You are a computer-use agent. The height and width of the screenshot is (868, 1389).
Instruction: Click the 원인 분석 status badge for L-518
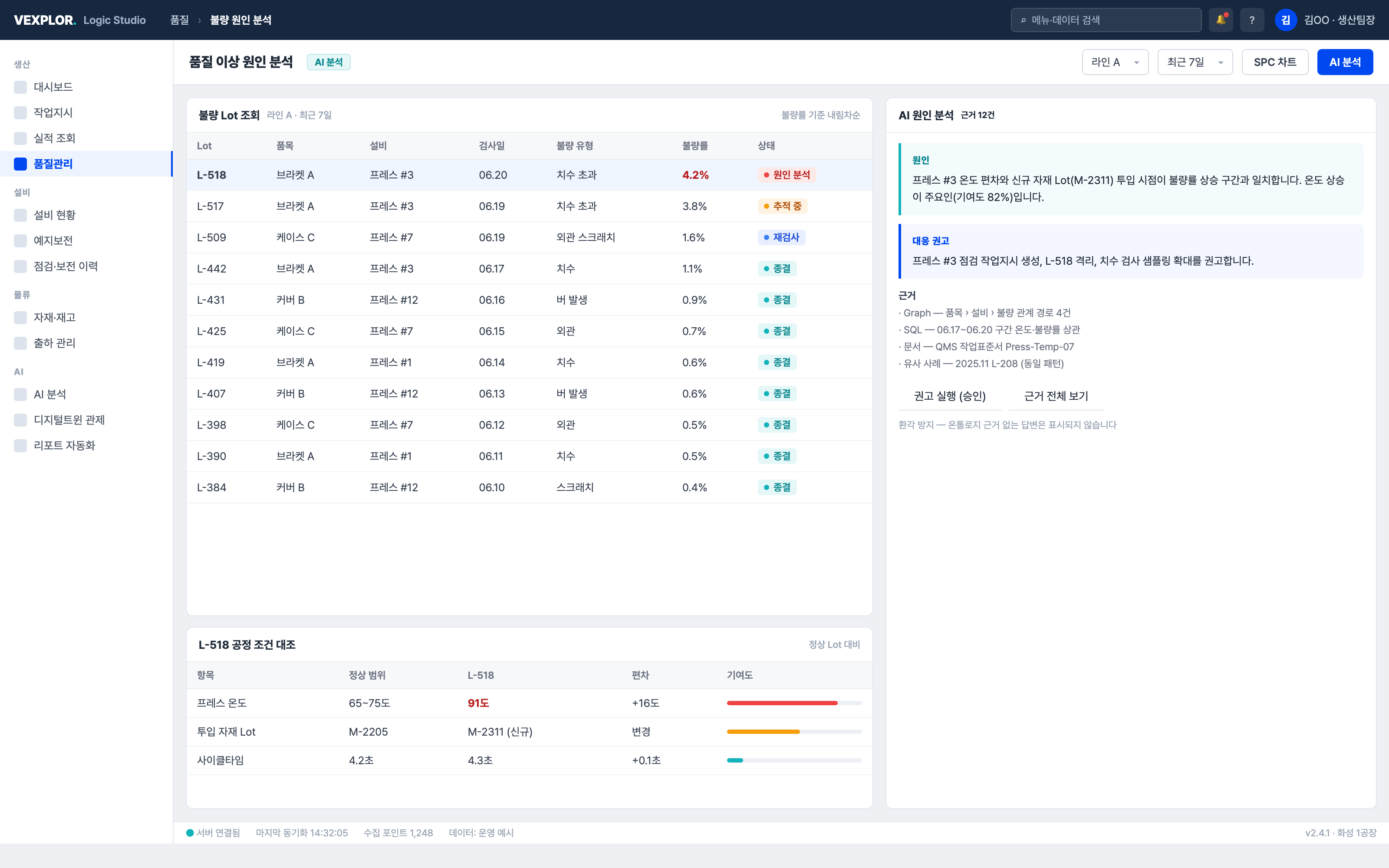tap(787, 174)
